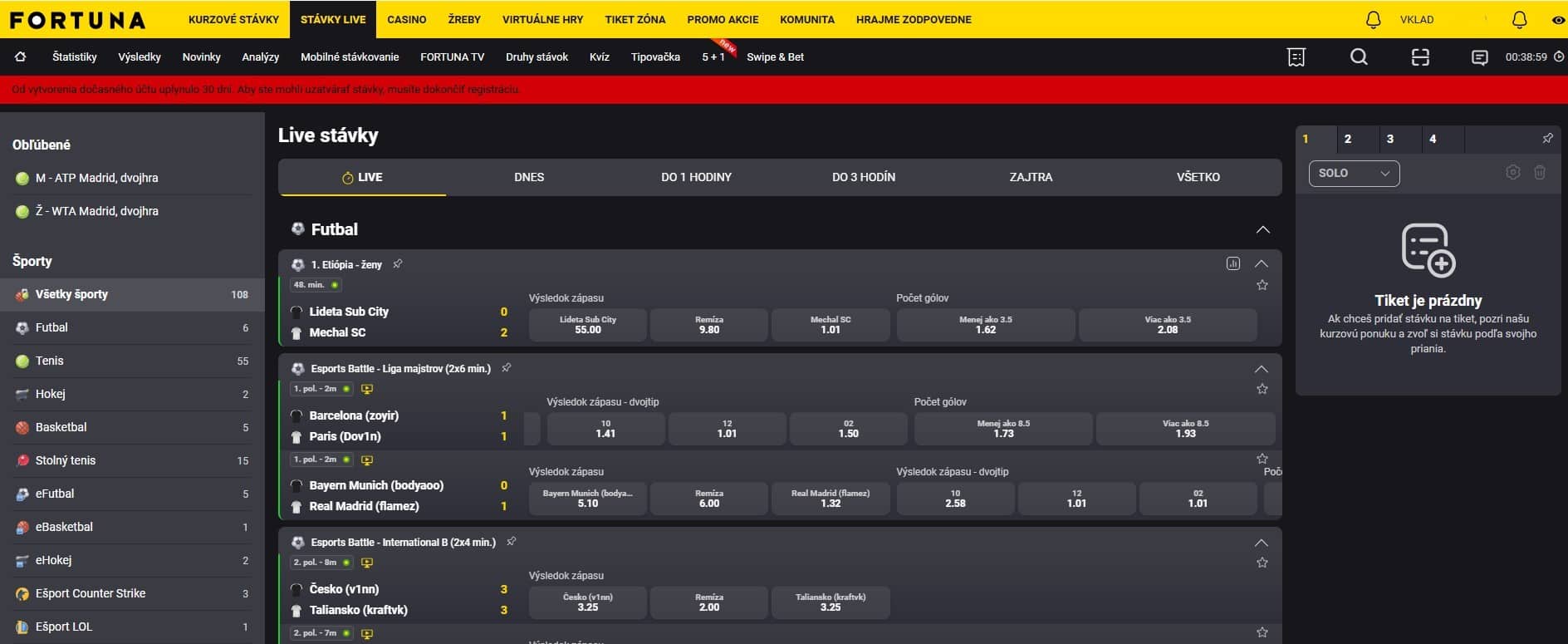Click the empty ticket add icon
This screenshot has width=1568, height=644.
1428,249
